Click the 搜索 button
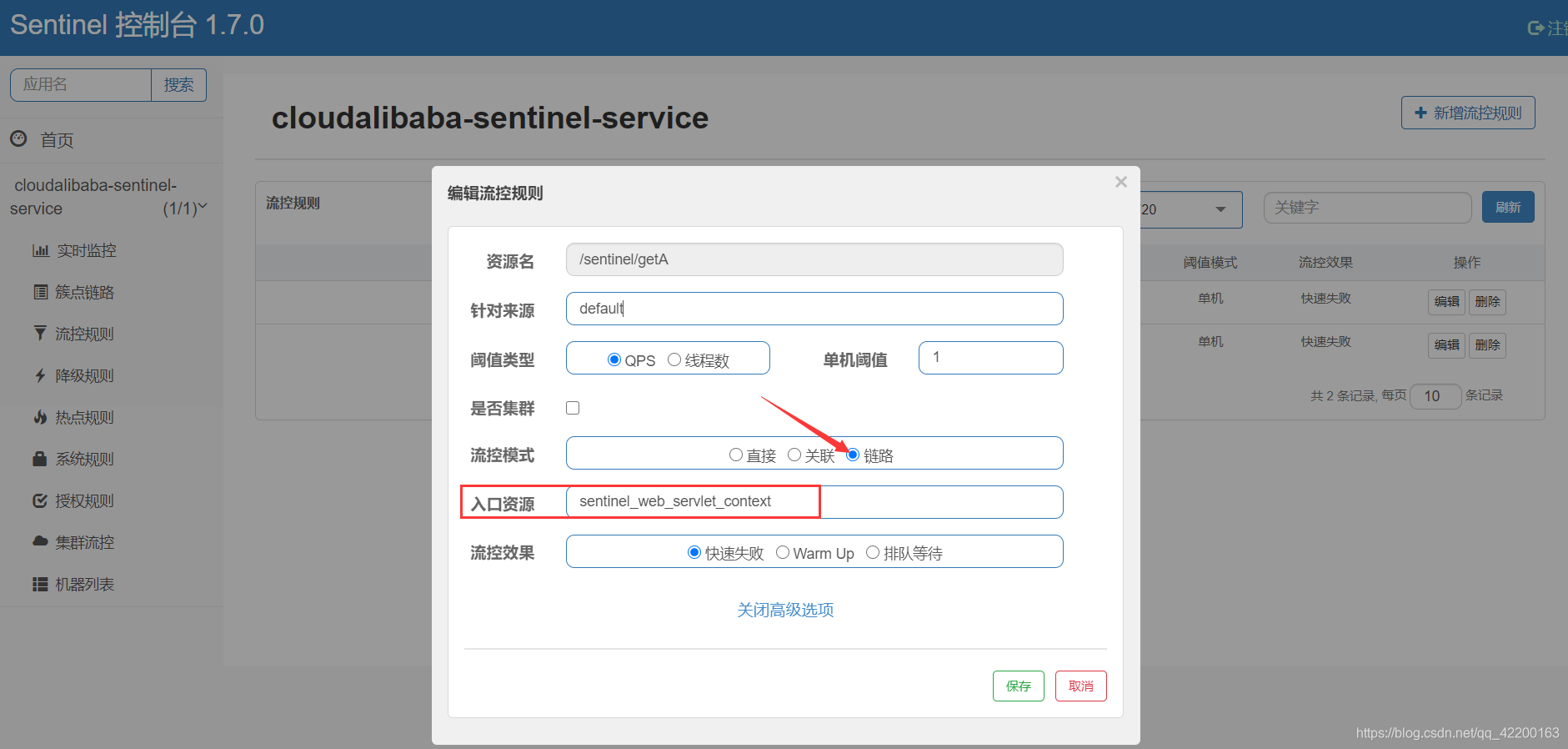The image size is (1568, 749). tap(178, 85)
